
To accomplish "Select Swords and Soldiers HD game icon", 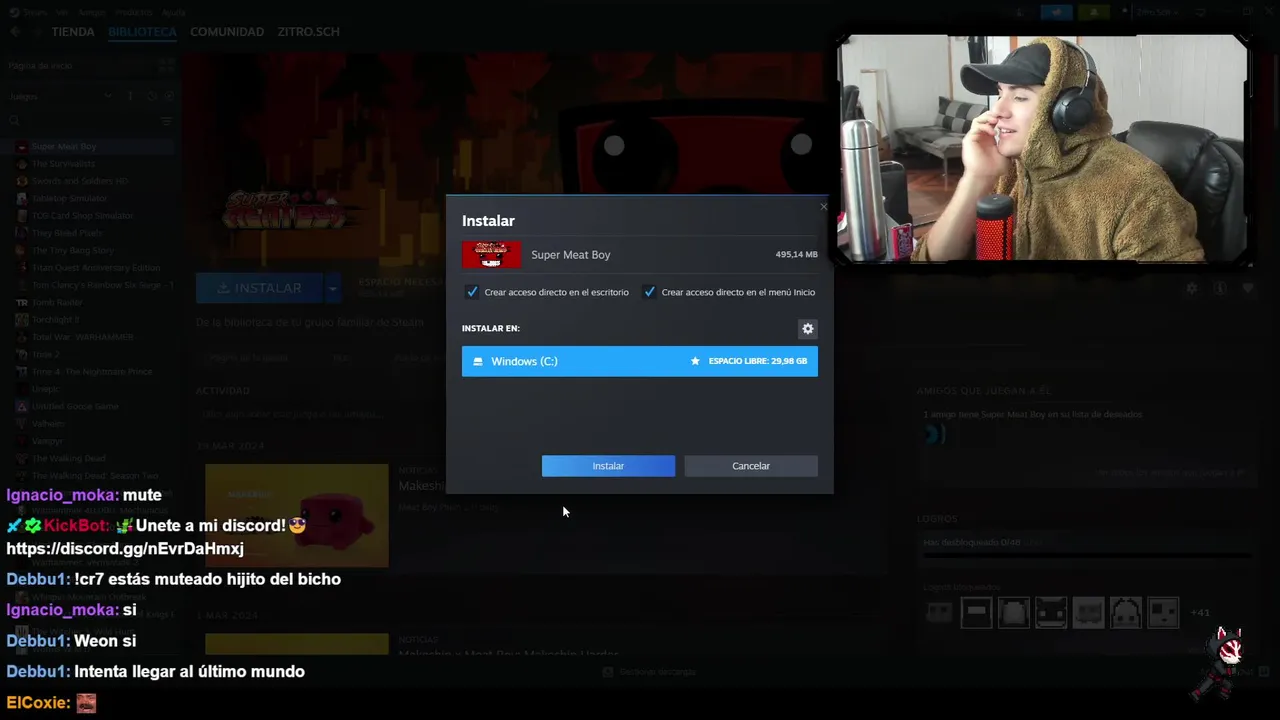I will coord(22,181).
